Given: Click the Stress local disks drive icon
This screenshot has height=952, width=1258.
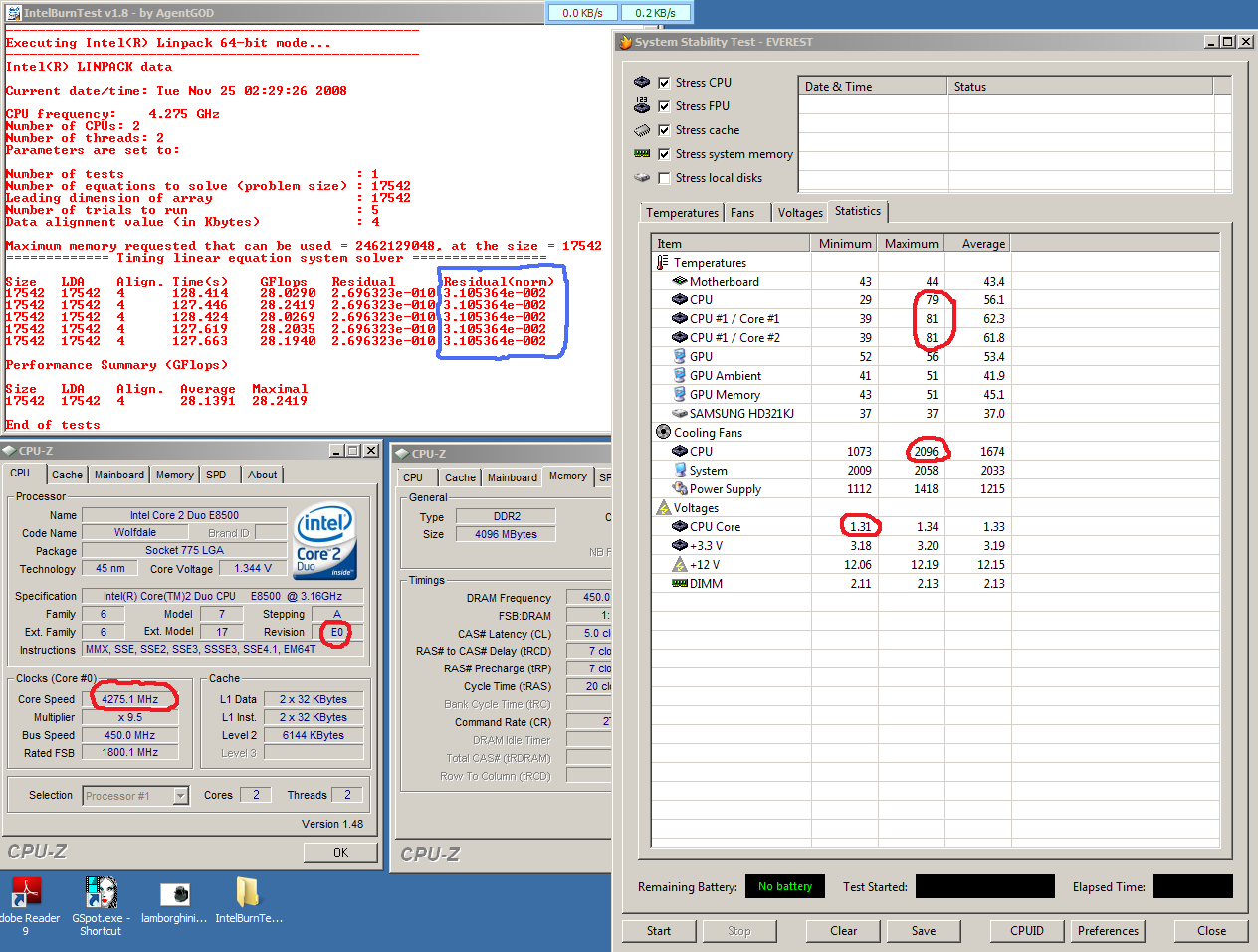Looking at the screenshot, I should (642, 178).
